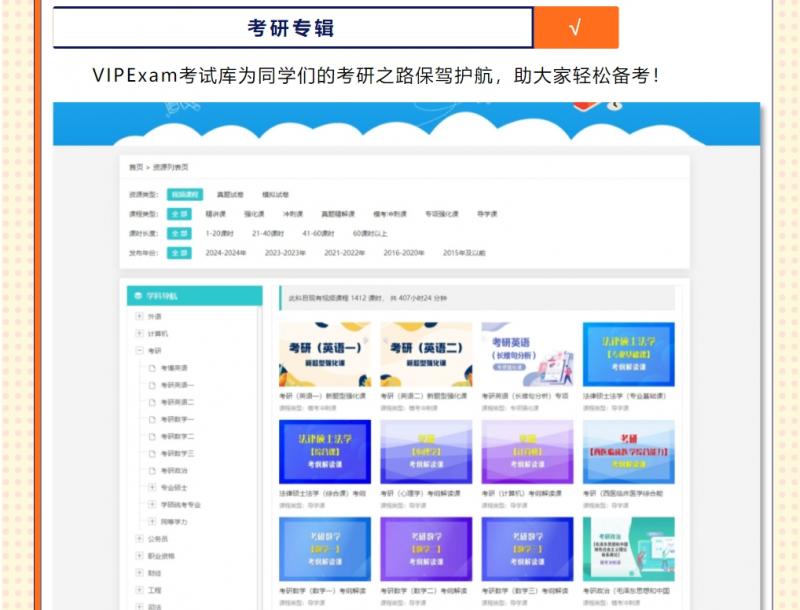Open the 考研 西医临床医学综合能力 thumbnail
800x610 pixels.
click(629, 452)
